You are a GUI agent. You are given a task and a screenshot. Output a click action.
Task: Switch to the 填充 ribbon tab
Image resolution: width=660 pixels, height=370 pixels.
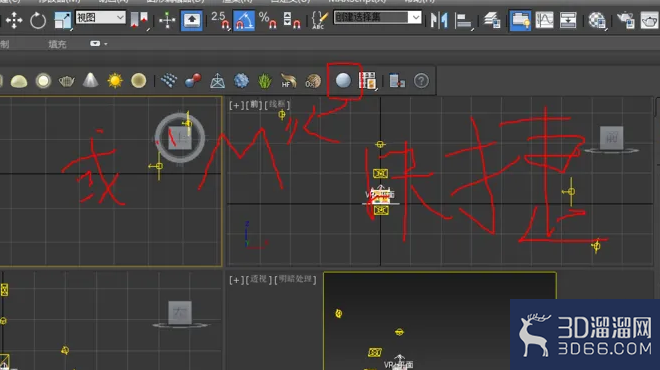(57, 44)
